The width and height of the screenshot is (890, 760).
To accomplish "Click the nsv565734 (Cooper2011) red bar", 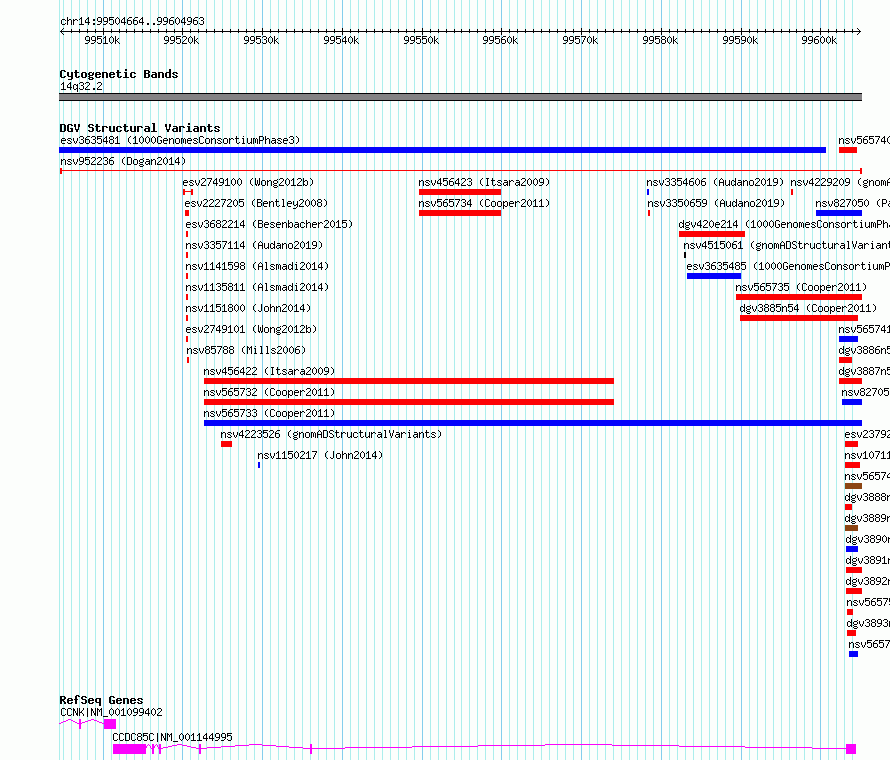I will point(460,213).
